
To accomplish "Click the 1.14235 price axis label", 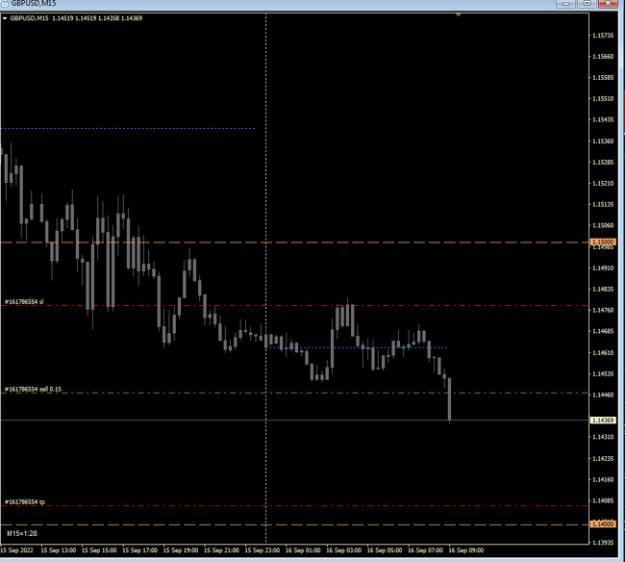I will [x=603, y=459].
